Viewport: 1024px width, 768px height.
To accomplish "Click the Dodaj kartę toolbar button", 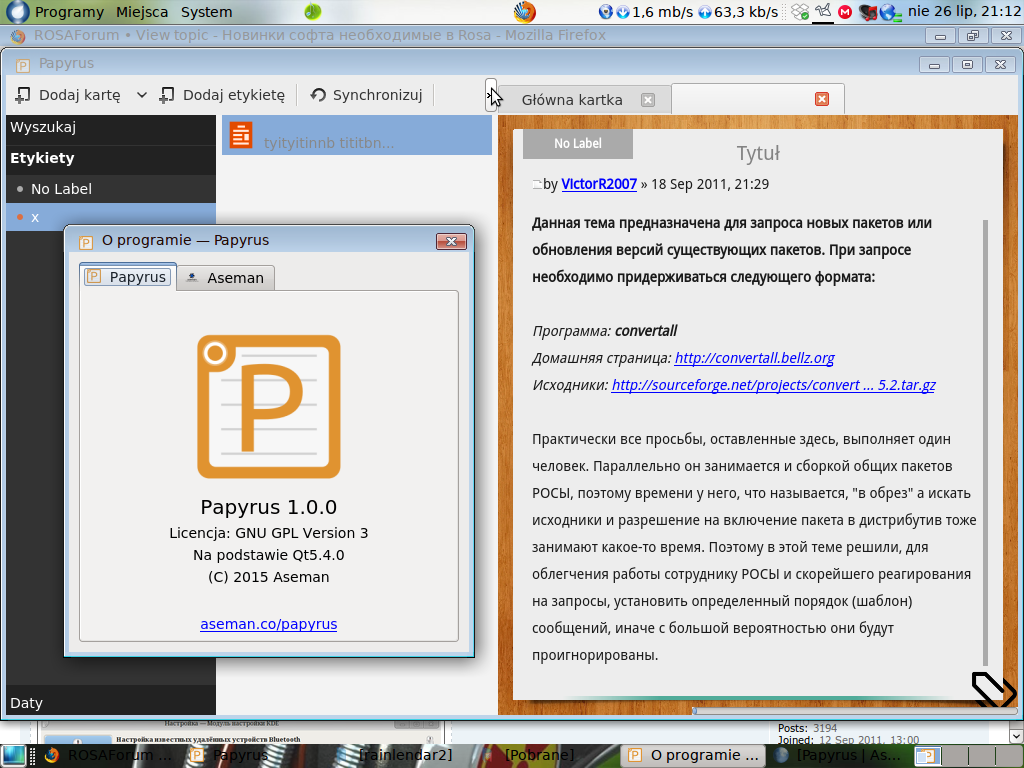I will [68, 95].
